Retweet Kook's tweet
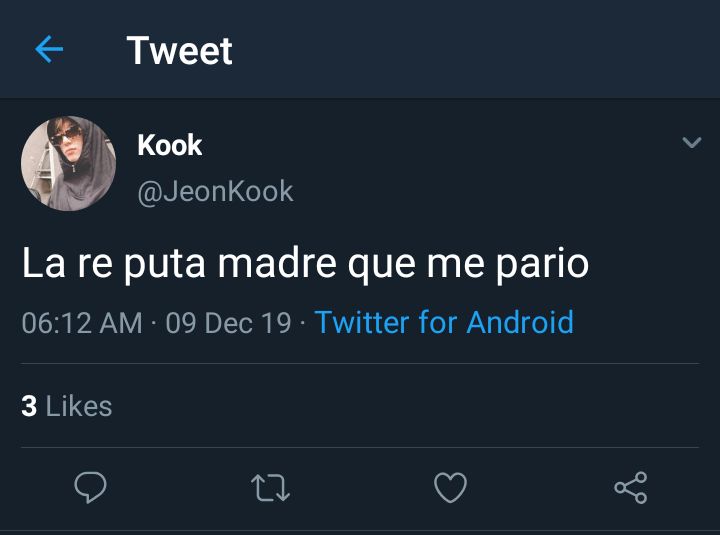720x535 pixels. [x=270, y=488]
